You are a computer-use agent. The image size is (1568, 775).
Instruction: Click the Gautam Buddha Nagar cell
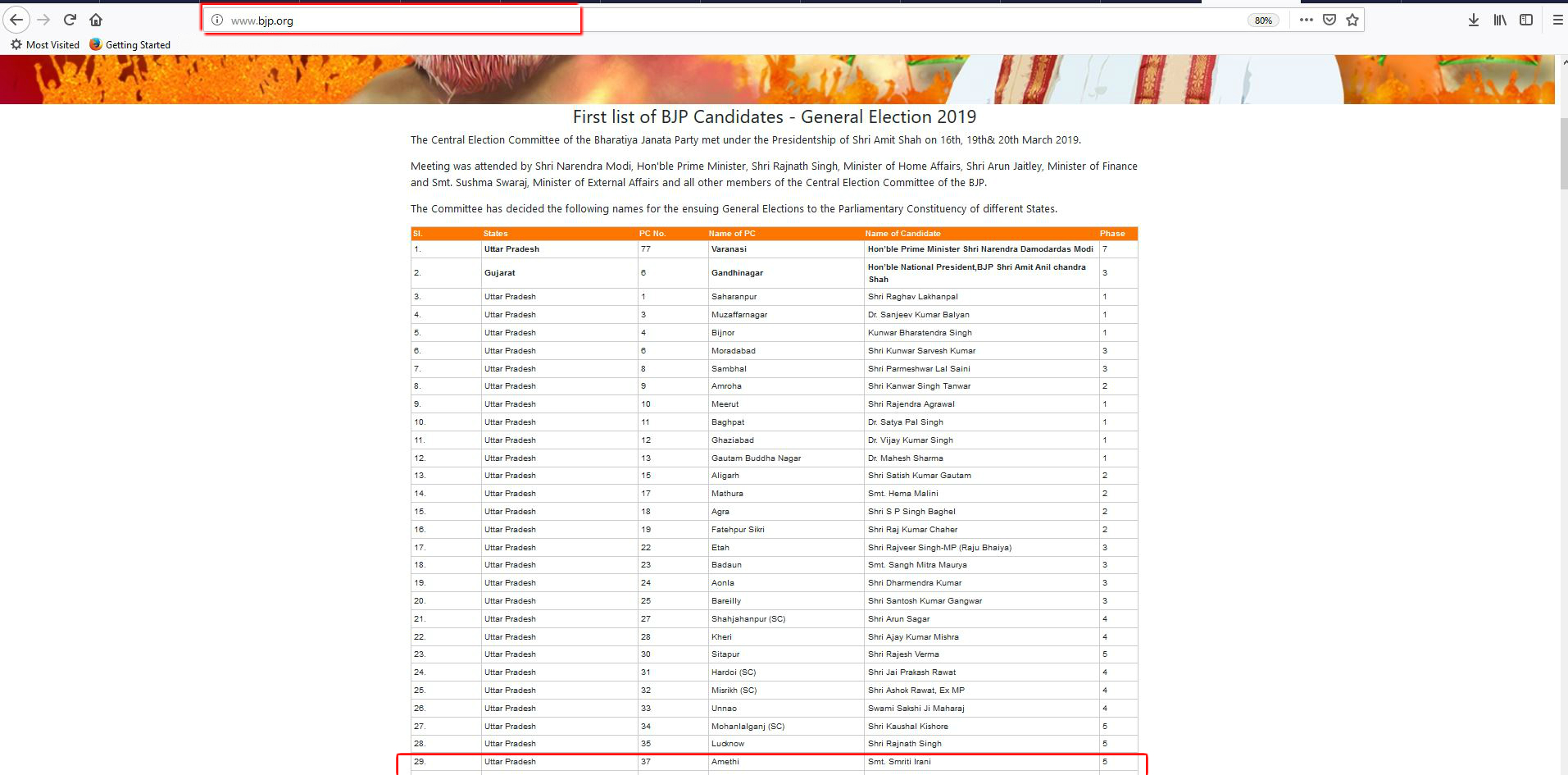click(x=786, y=458)
